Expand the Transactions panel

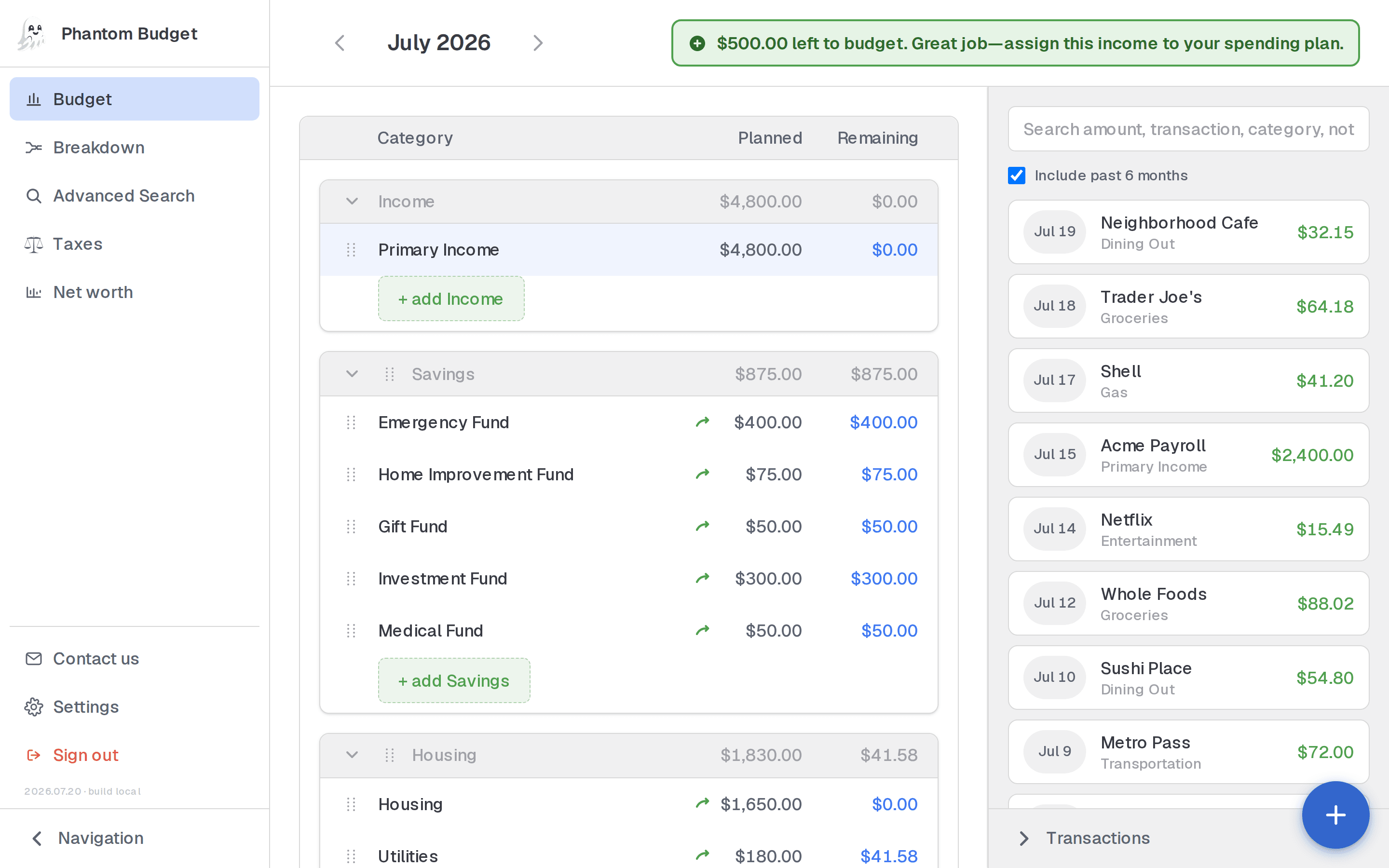[1023, 838]
